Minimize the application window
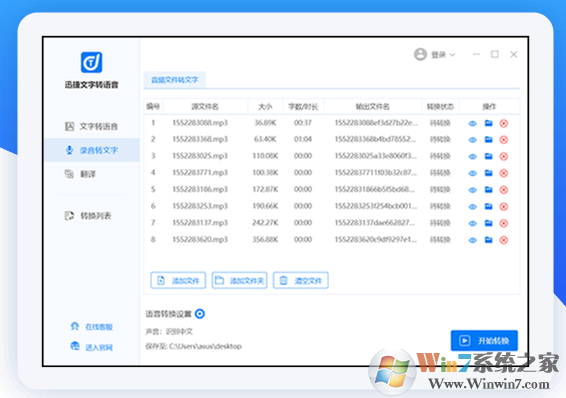566x398 pixels. point(476,54)
